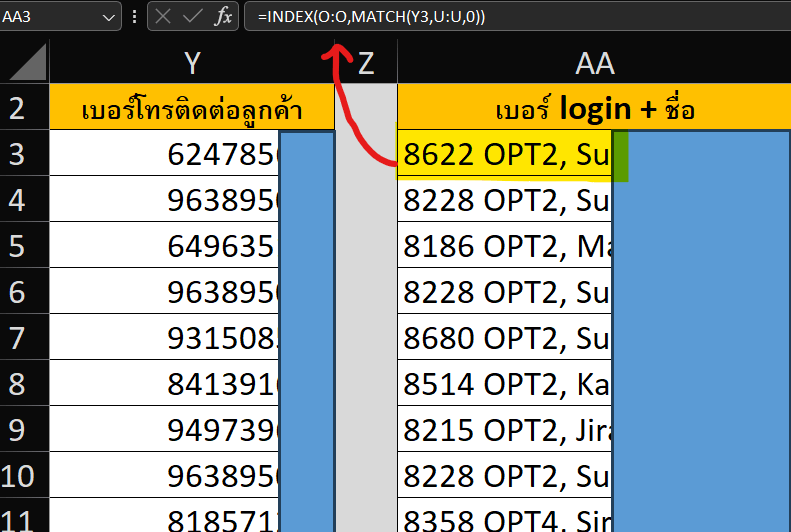Expand the Name Box dropdown arrow
791x532 pixels.
(109, 17)
